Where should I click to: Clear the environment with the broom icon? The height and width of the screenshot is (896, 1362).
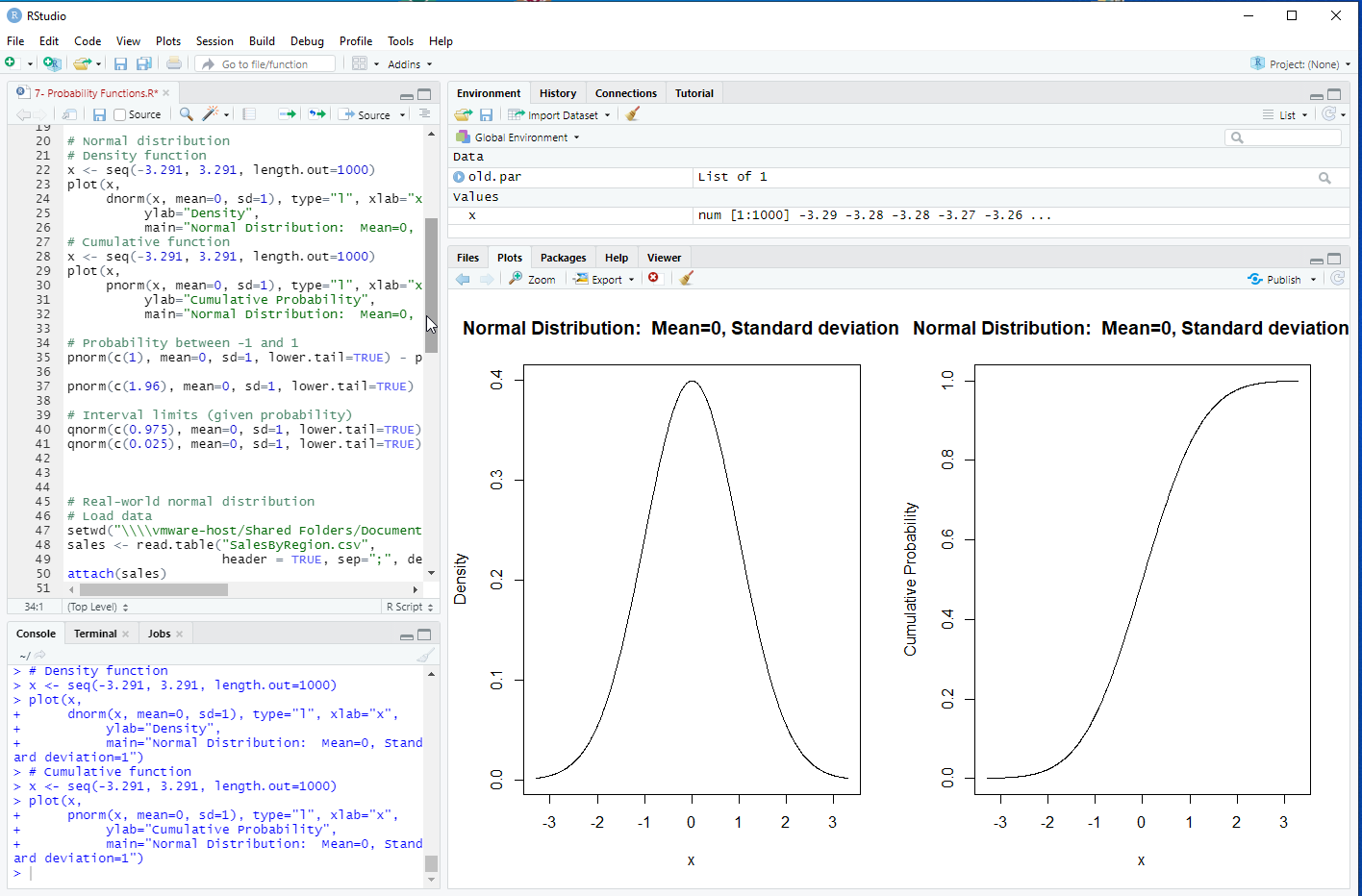click(x=632, y=114)
